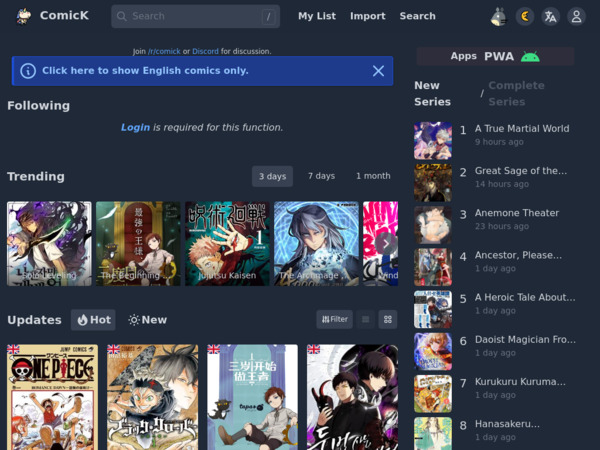
Task: Open Black Clover update cover
Action: click(153, 397)
